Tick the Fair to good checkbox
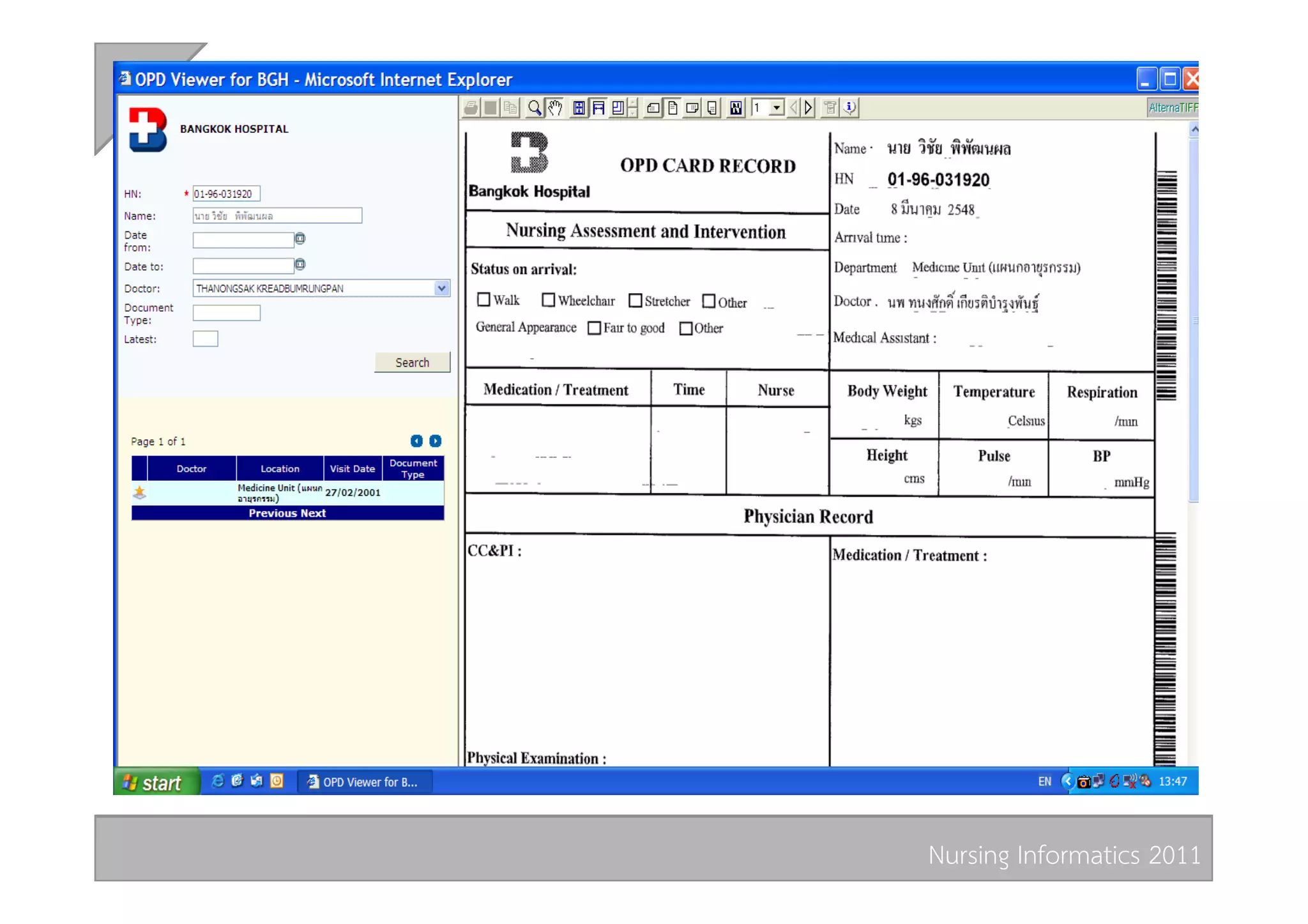1308x924 pixels. tap(594, 328)
